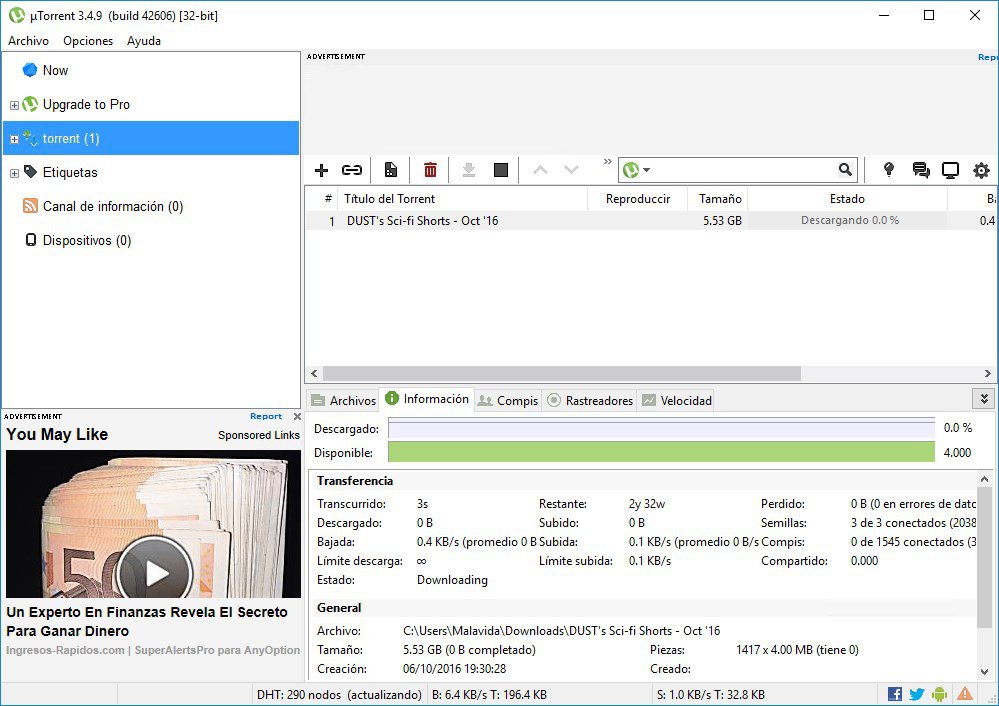Click the Report link above sidebar ad
The width and height of the screenshot is (999, 706).
tap(266, 416)
